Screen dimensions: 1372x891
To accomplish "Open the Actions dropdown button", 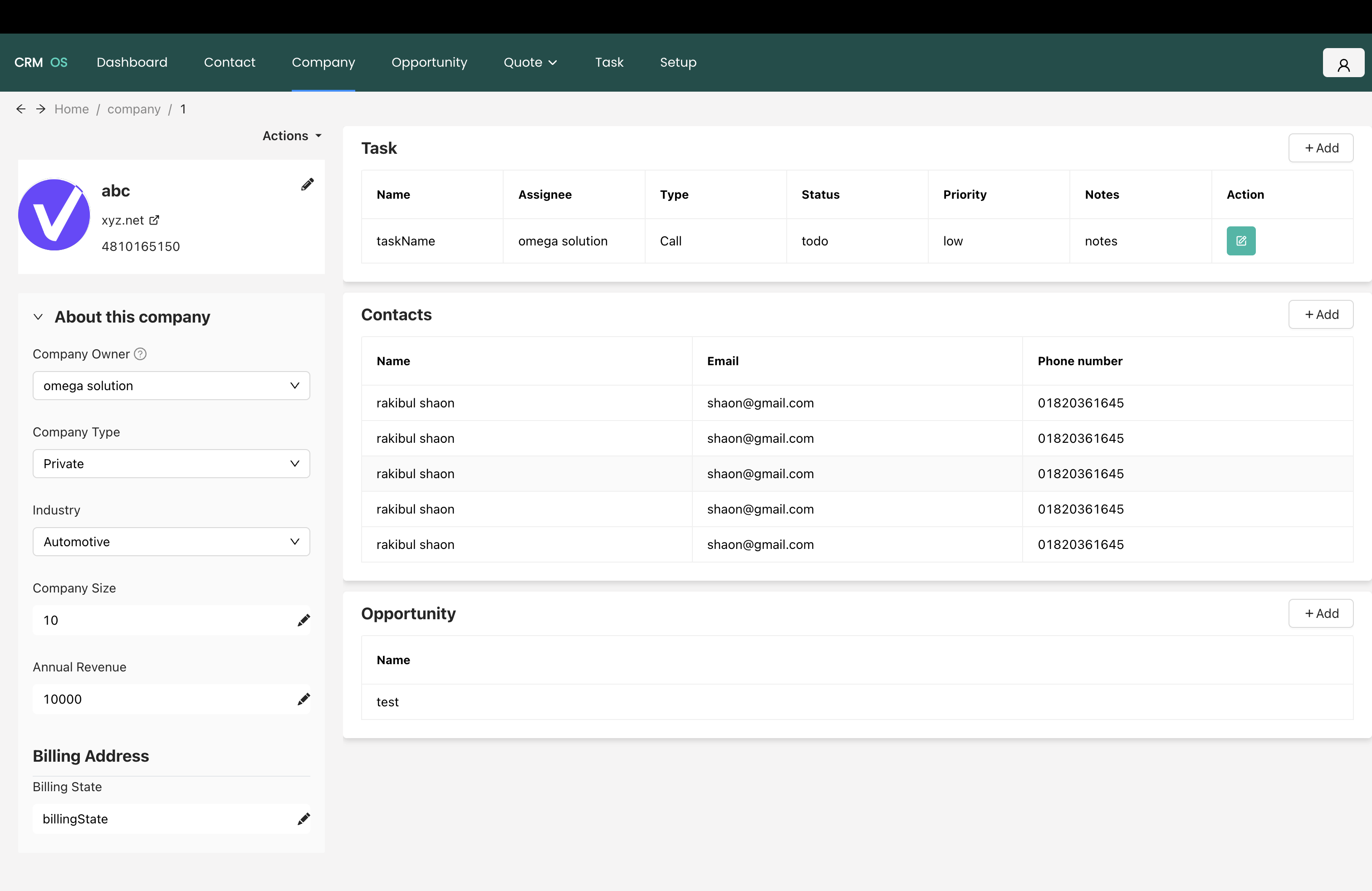I will pos(291,136).
